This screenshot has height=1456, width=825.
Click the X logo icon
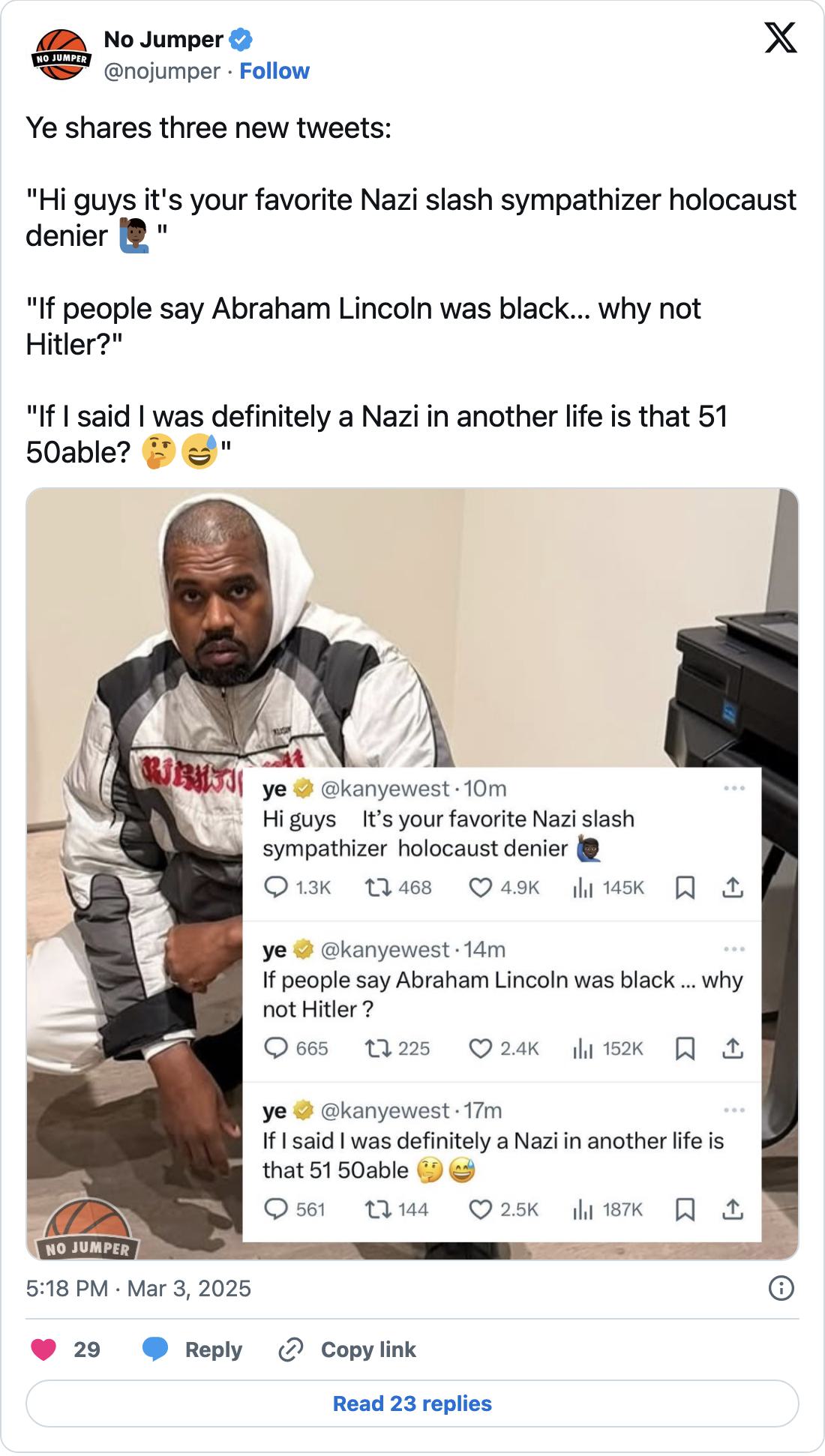point(780,37)
